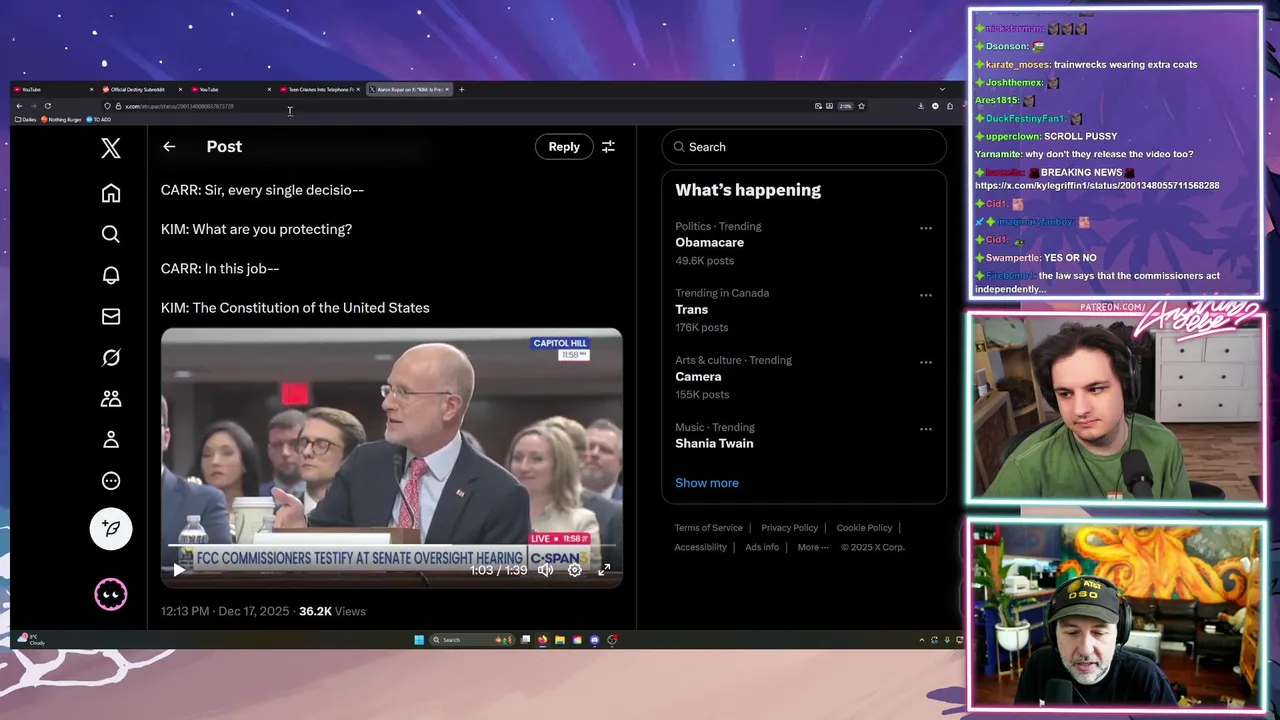Screen dimensions: 1280x720
Task: Open the Shania Twain trending topic
Action: (714, 443)
